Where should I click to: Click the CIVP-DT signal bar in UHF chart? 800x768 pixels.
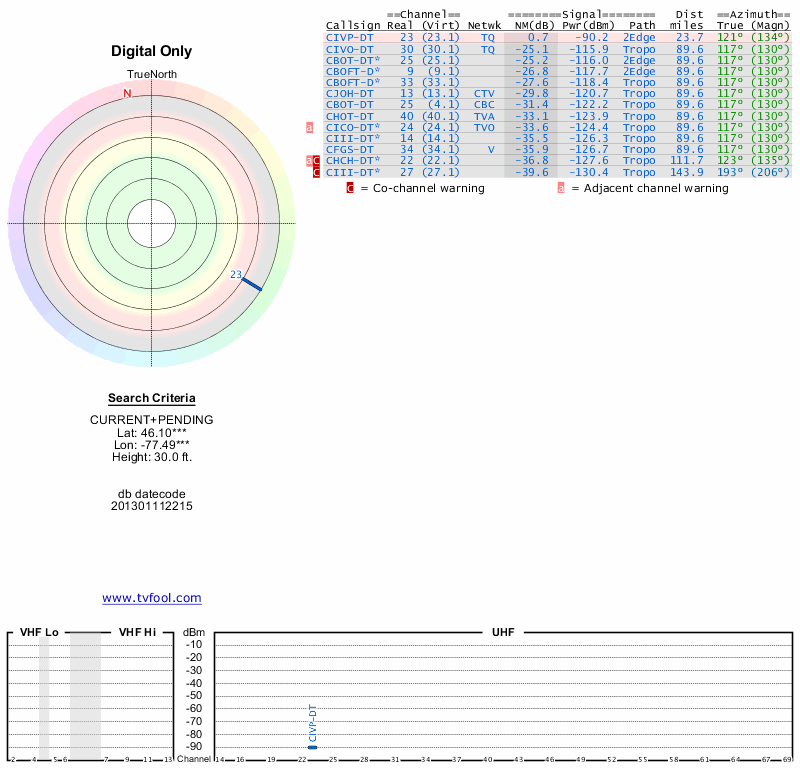point(312,747)
